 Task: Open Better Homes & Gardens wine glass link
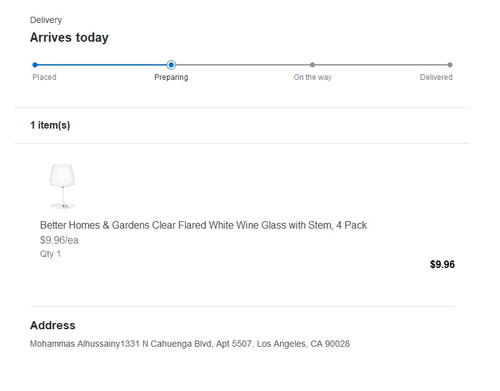tap(203, 225)
